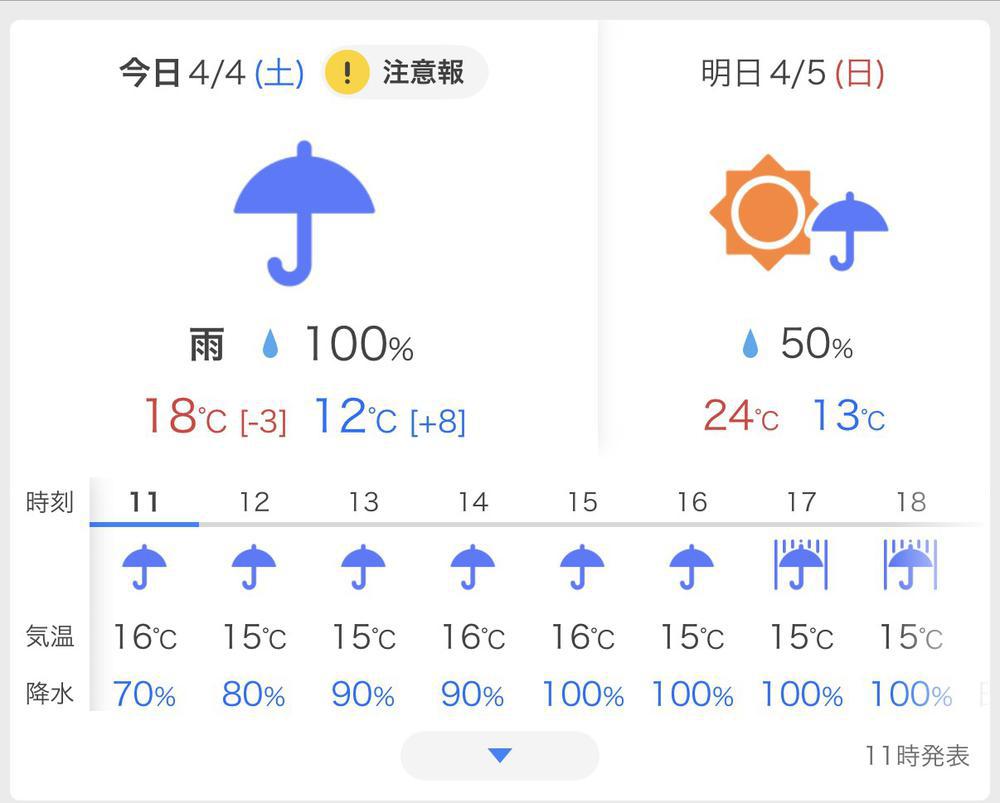
Task: Expand the hourly forecast with the down arrow
Action: 499,756
